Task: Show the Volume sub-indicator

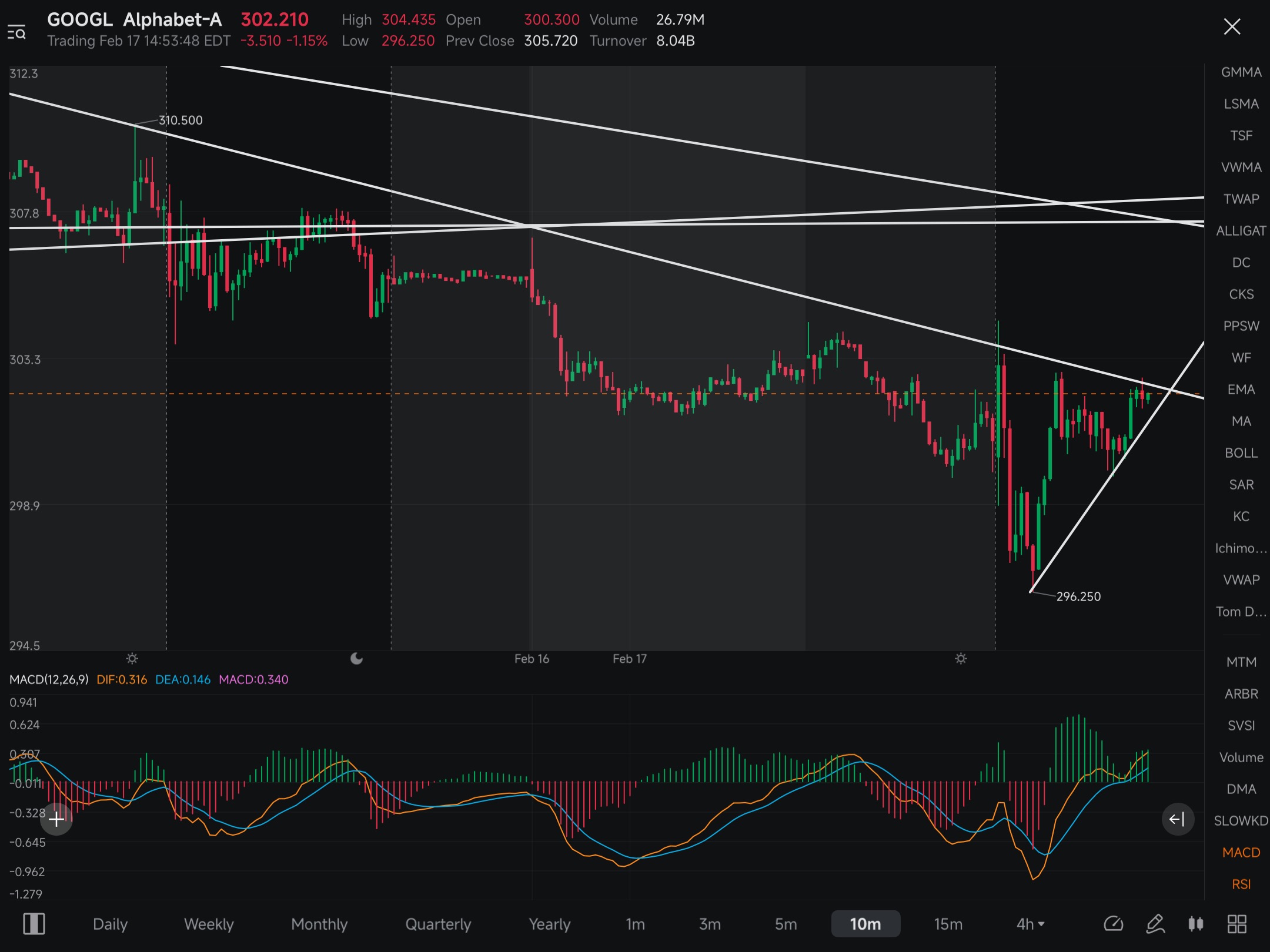Action: [x=1241, y=757]
